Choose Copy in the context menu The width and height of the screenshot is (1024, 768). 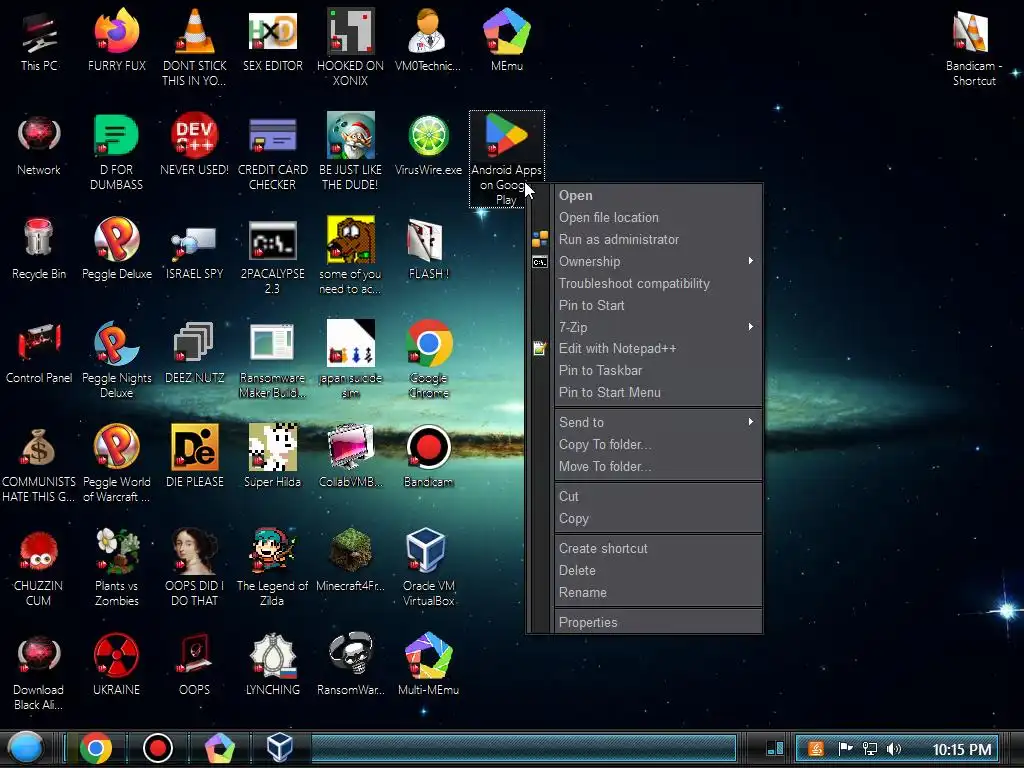658,519
